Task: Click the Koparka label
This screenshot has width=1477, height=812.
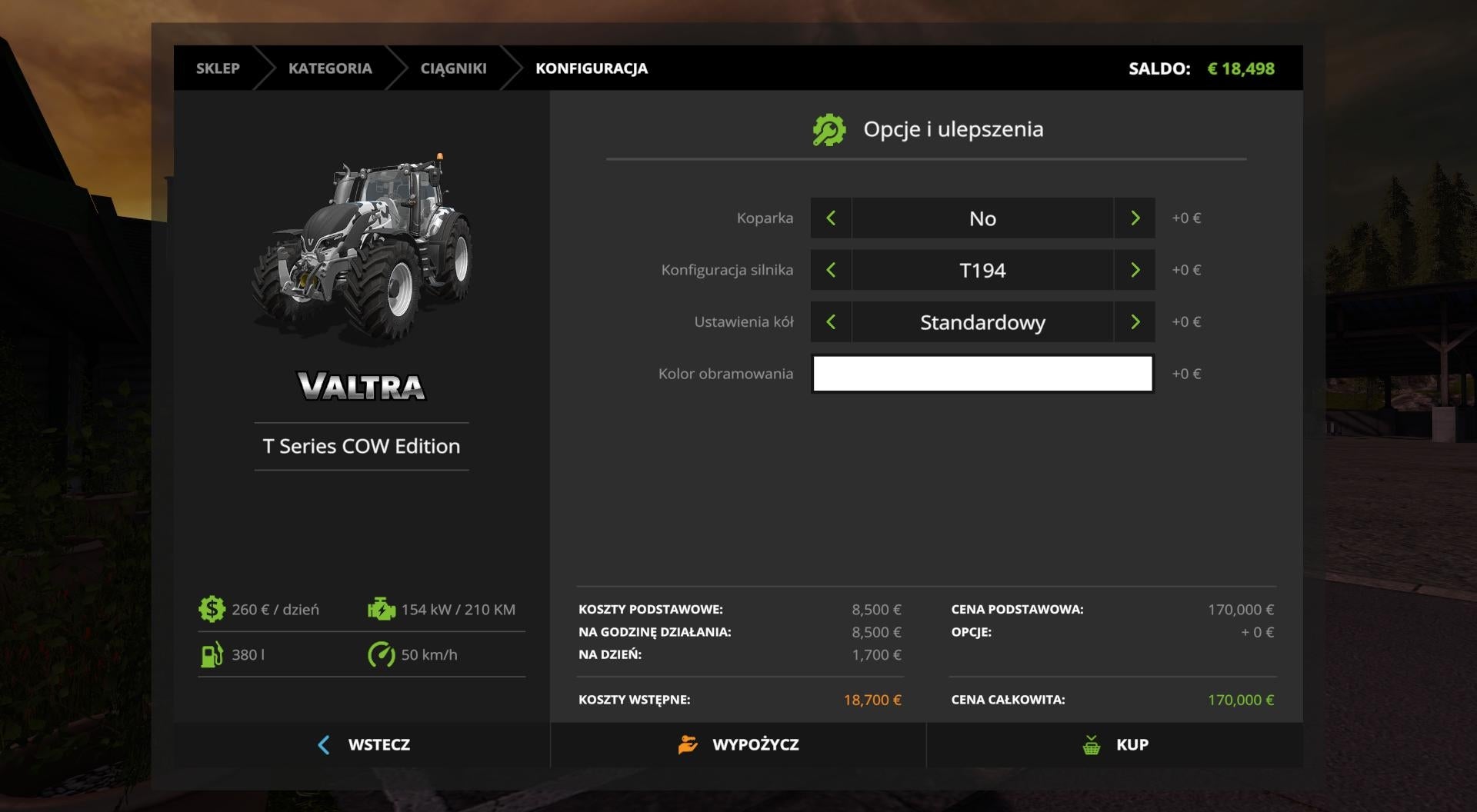Action: 765,218
